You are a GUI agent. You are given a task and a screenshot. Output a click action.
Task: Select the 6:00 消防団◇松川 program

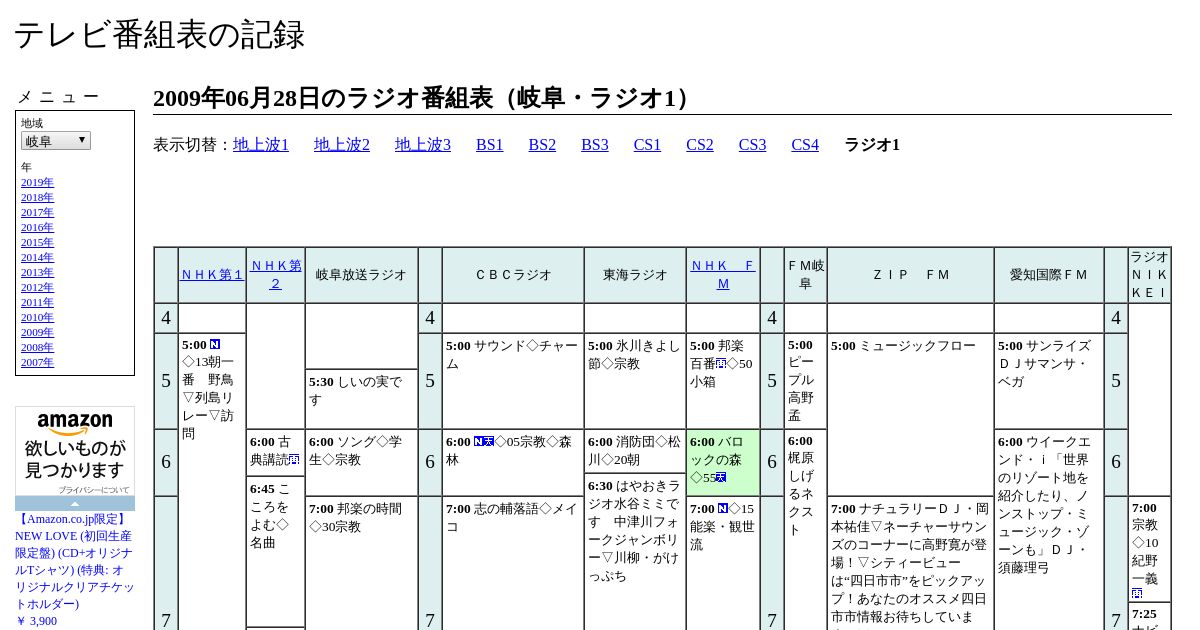pos(635,451)
